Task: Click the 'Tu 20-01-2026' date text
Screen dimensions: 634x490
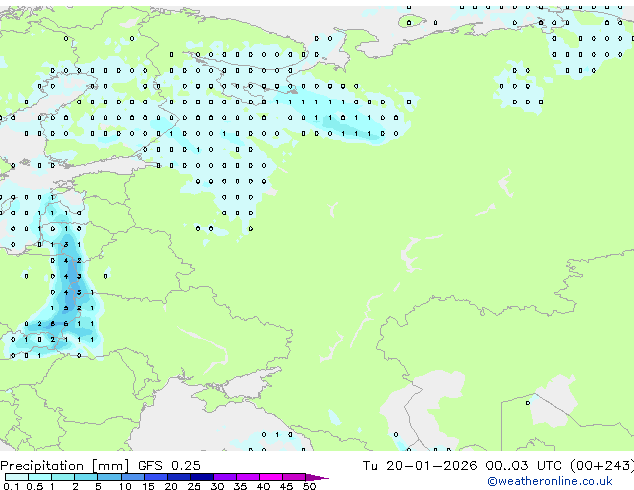Action: [x=420, y=466]
